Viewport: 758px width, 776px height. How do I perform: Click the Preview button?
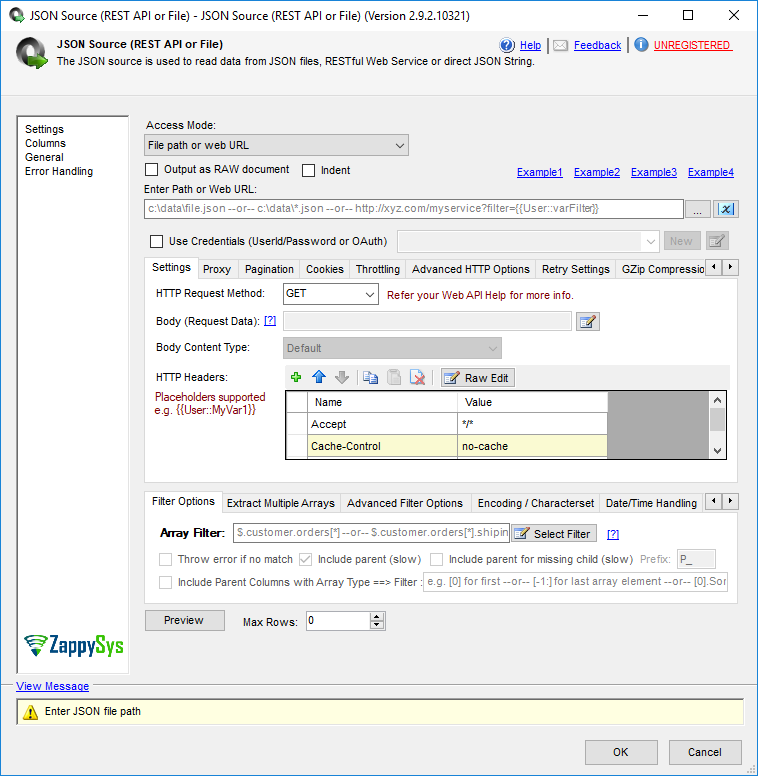click(185, 621)
